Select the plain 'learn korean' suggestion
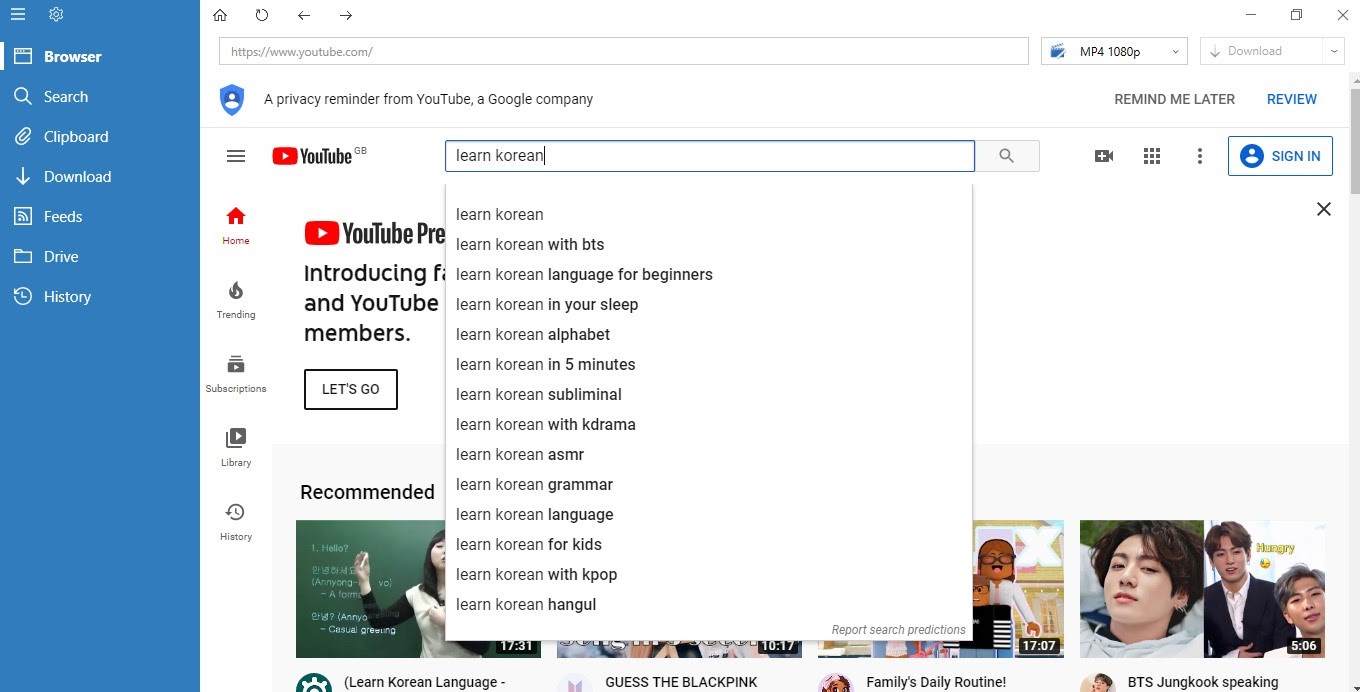The height and width of the screenshot is (692, 1360). [709, 214]
